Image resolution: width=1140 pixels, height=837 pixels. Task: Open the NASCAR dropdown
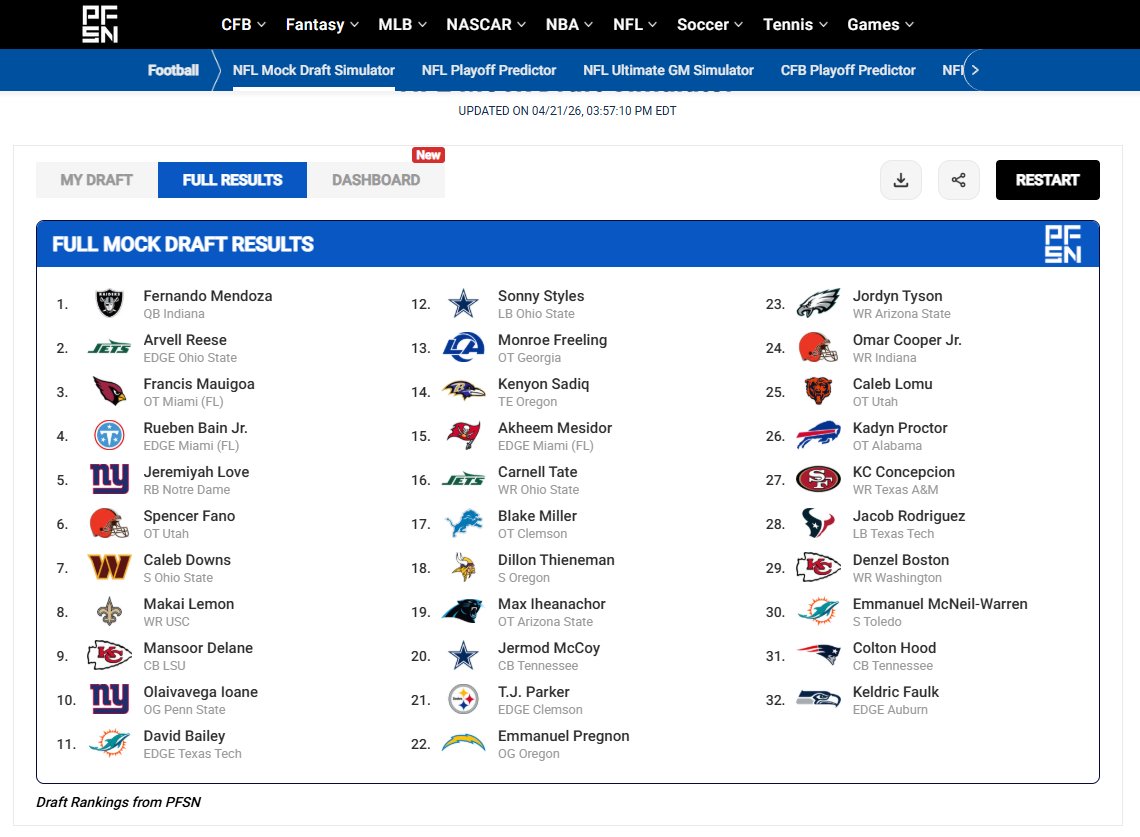click(486, 24)
